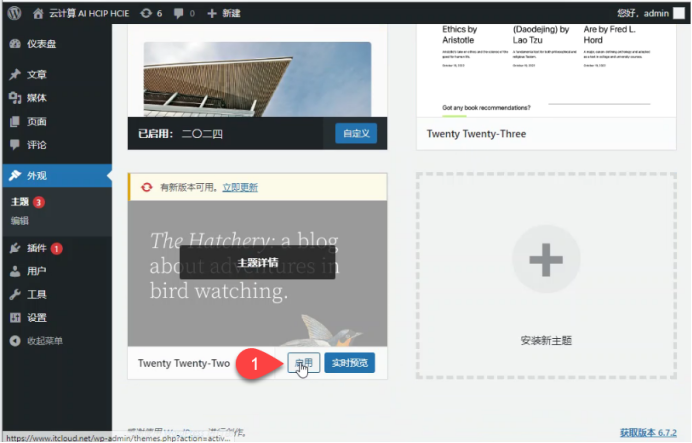Viewport: 692px width, 443px height.
Task: Open 编辑 editor submenu item
Action: 20,220
